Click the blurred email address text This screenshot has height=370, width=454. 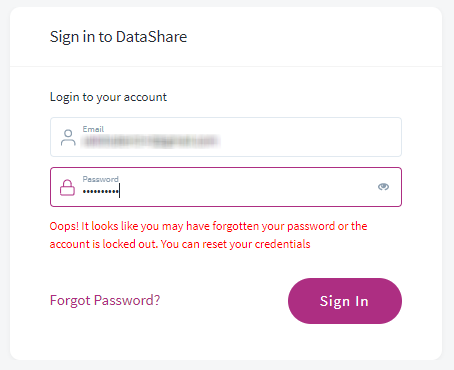[151, 141]
